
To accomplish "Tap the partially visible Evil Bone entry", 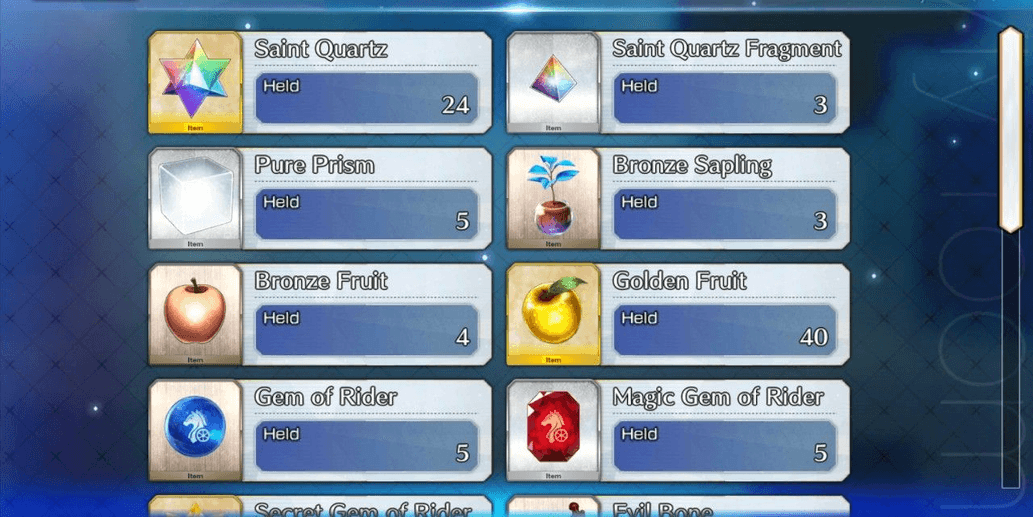I will pos(678,506).
